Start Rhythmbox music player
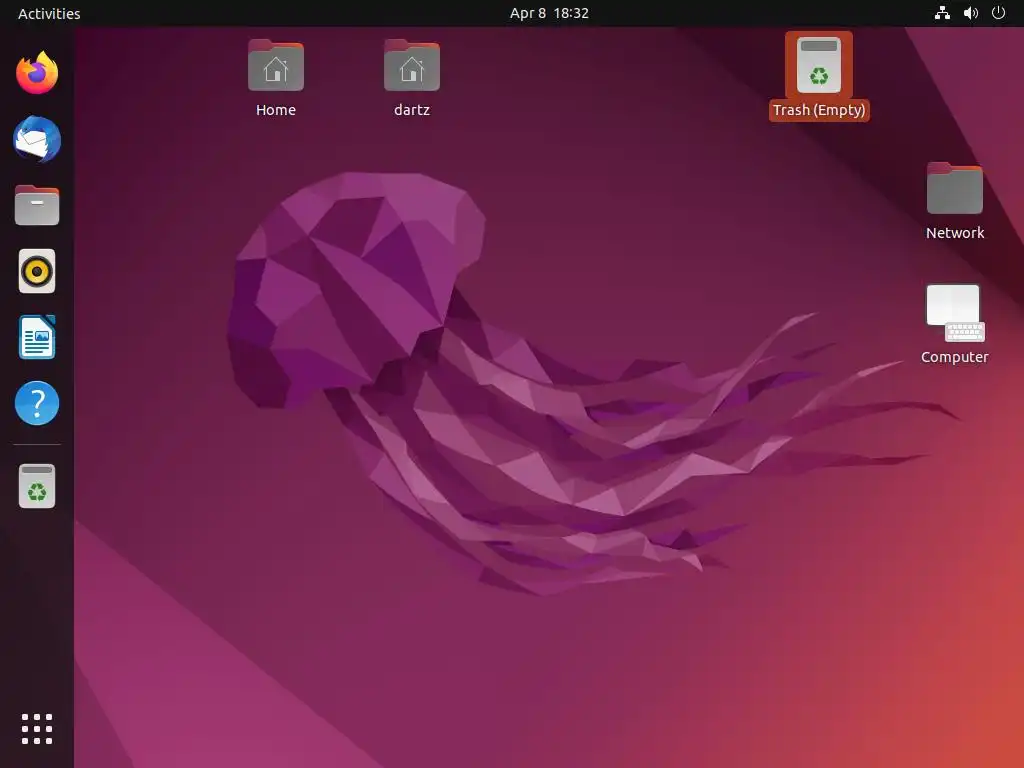 coord(37,271)
